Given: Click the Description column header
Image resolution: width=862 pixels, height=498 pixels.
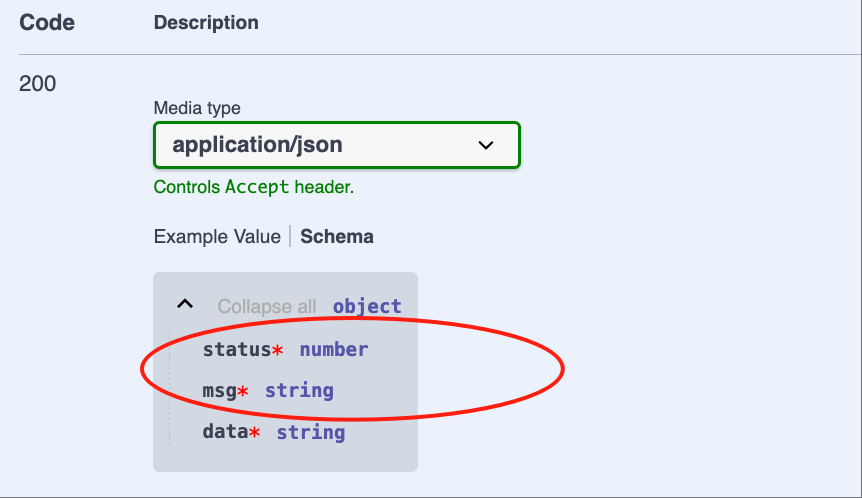Looking at the screenshot, I should click(x=206, y=23).
